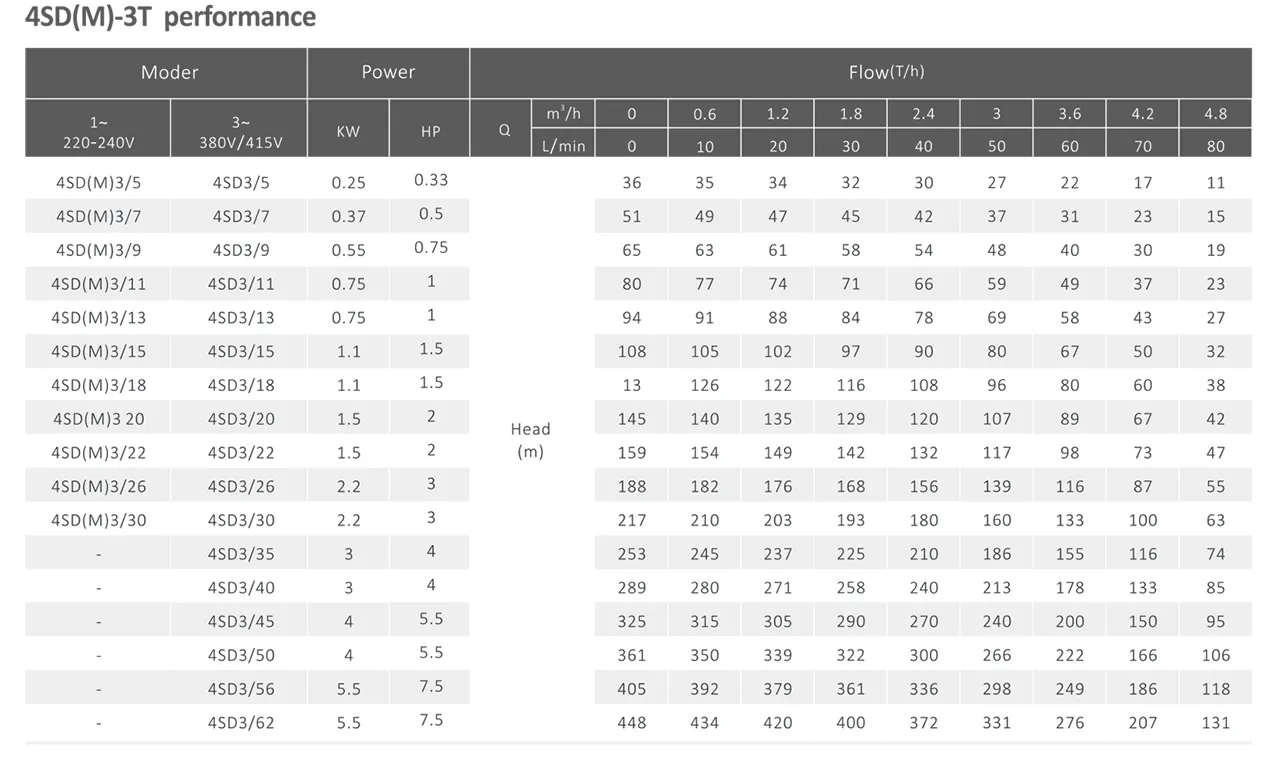Select model cell "4SD(M)3/5"

[98, 182]
